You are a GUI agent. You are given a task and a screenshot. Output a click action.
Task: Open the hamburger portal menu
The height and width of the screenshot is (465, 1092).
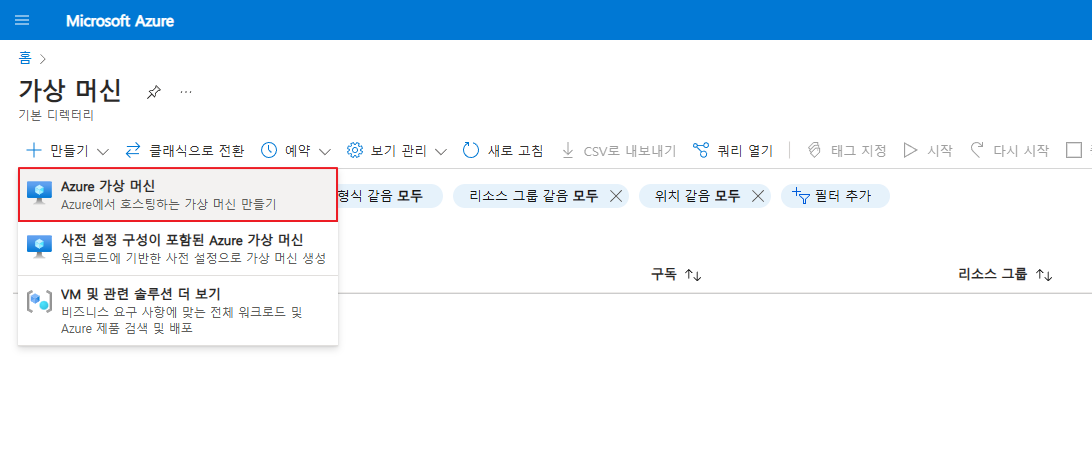(22, 20)
